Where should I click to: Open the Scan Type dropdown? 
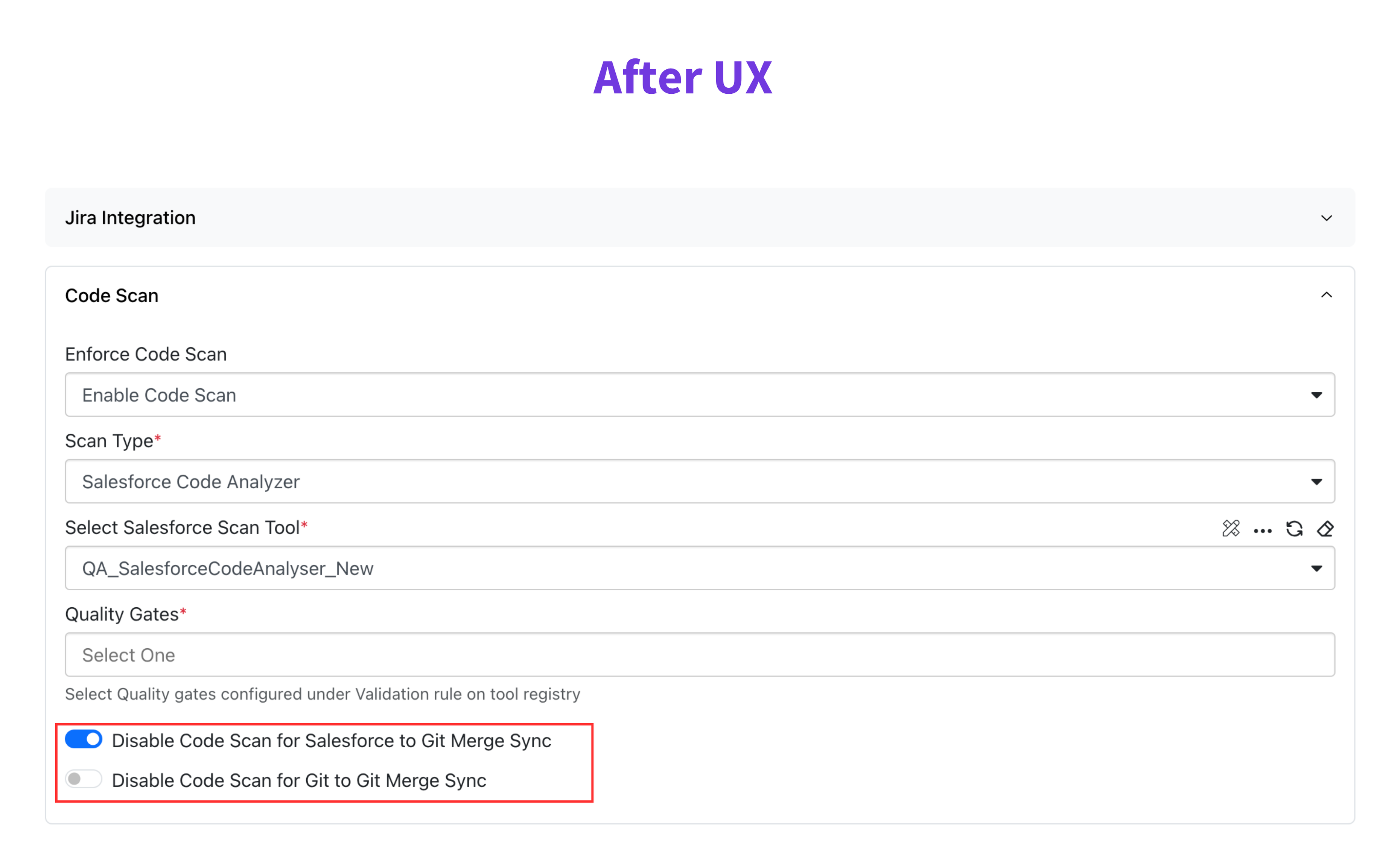pos(699,482)
